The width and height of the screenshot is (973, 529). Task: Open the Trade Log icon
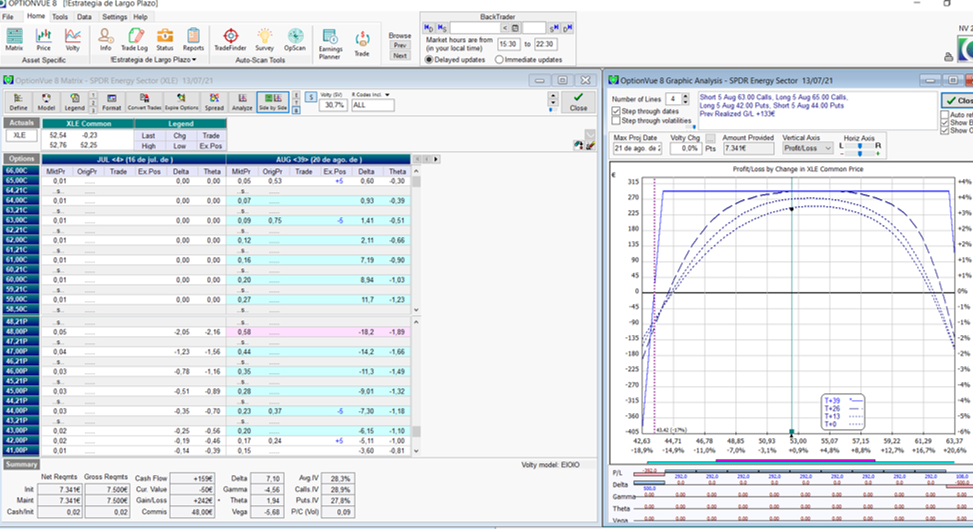135,40
